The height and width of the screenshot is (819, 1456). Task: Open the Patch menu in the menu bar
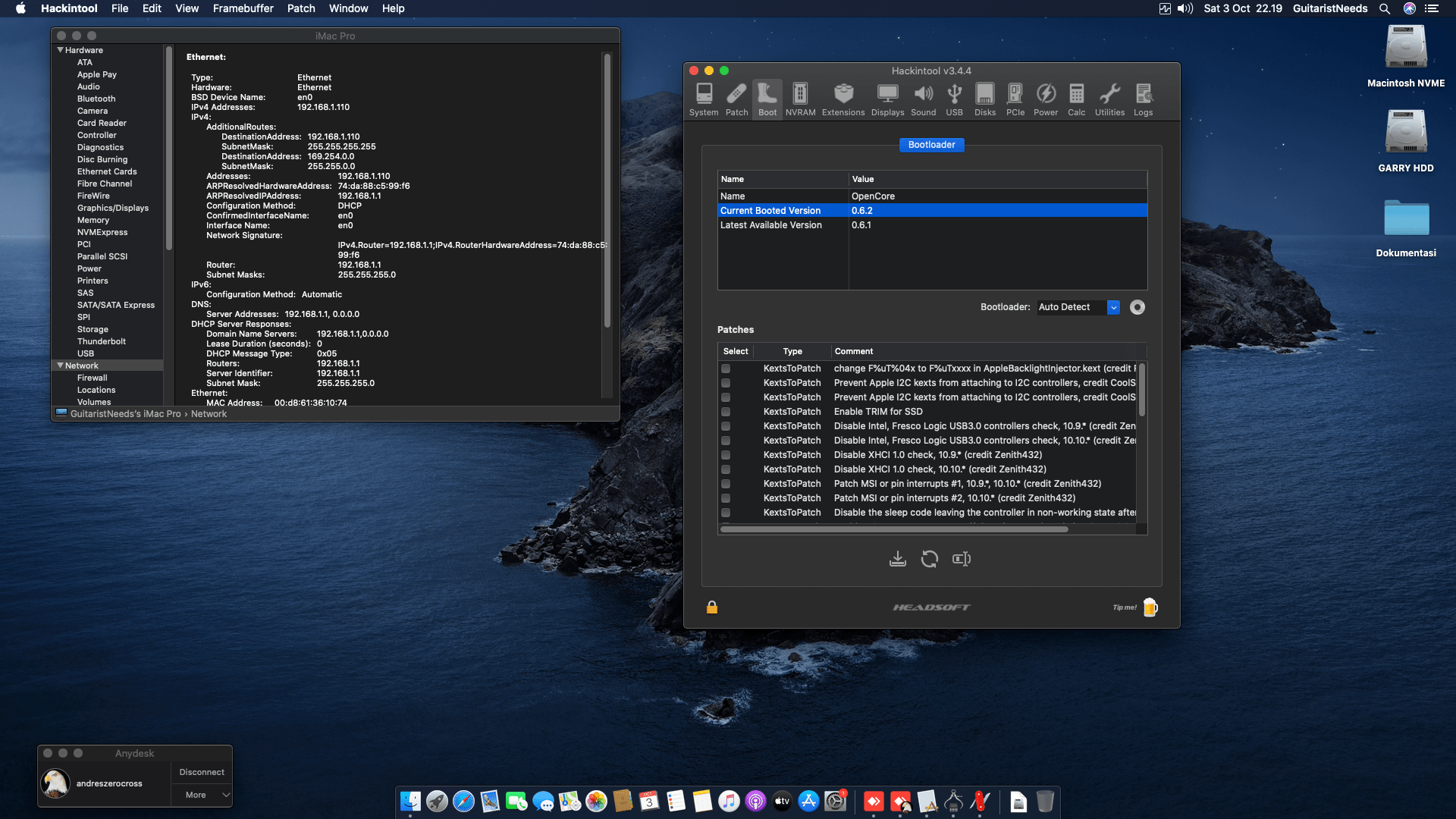301,8
